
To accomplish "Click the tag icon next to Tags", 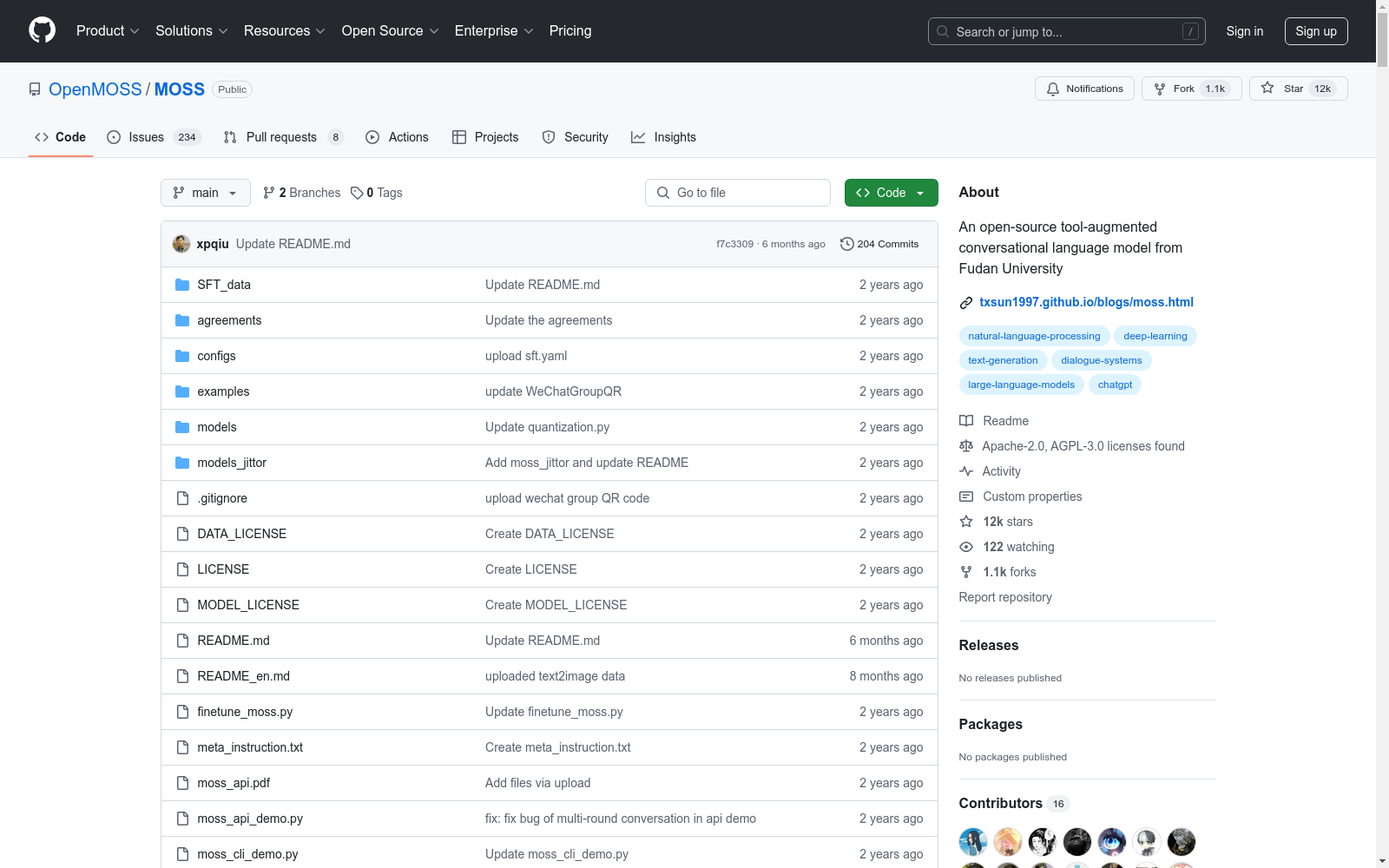I will 357,193.
